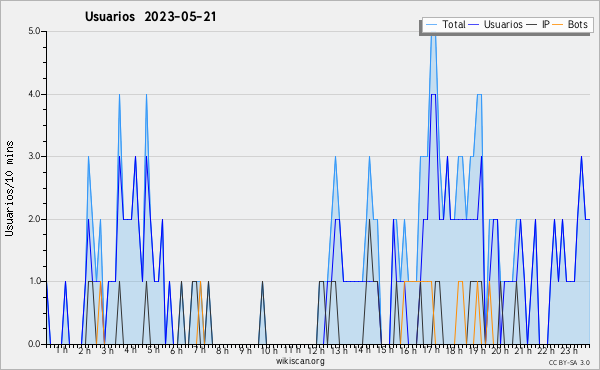The height and width of the screenshot is (370, 600).
Task: Click the '10 h' x-axis label
Action: [269, 350]
